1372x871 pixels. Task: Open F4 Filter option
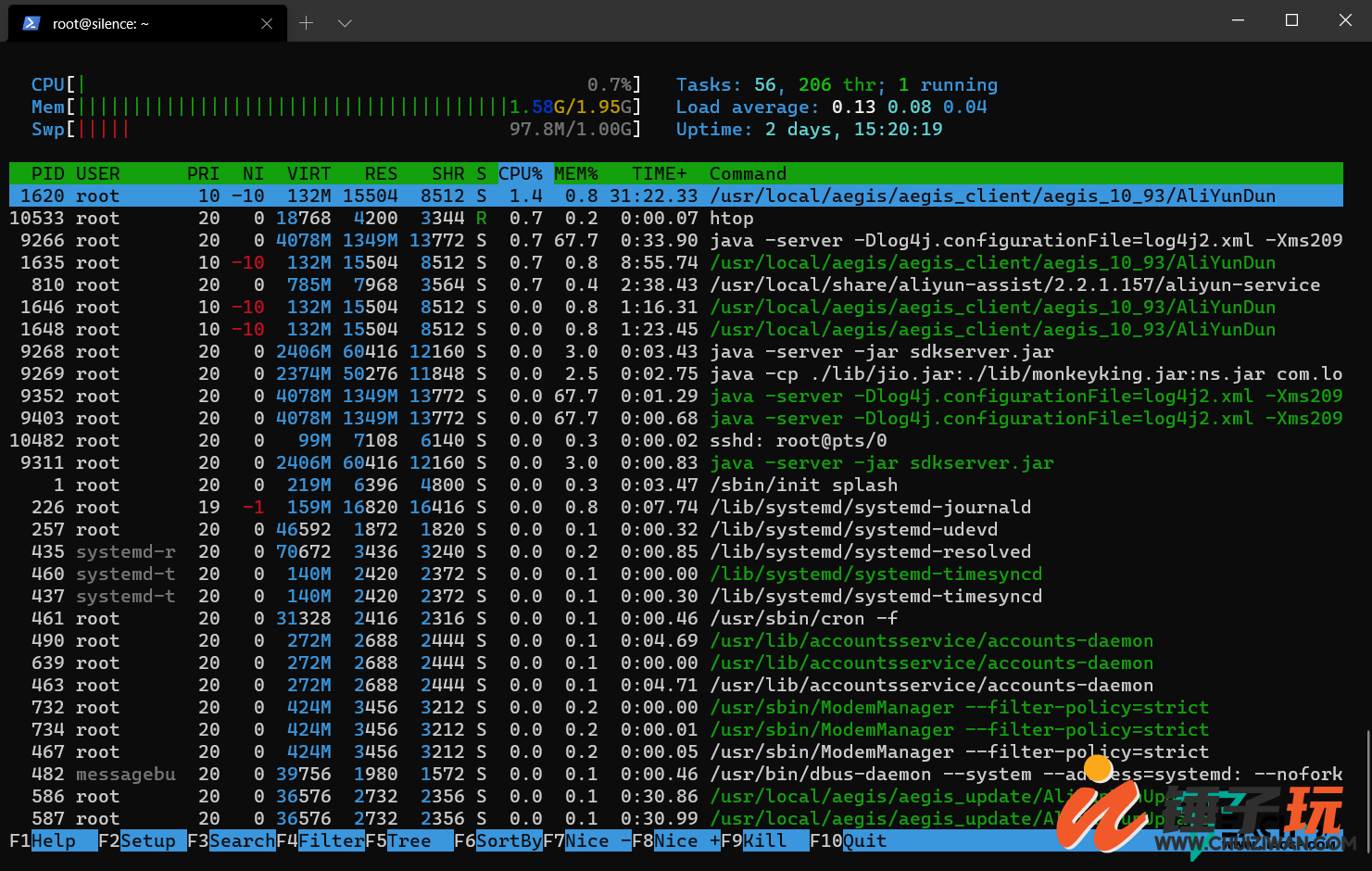[320, 840]
